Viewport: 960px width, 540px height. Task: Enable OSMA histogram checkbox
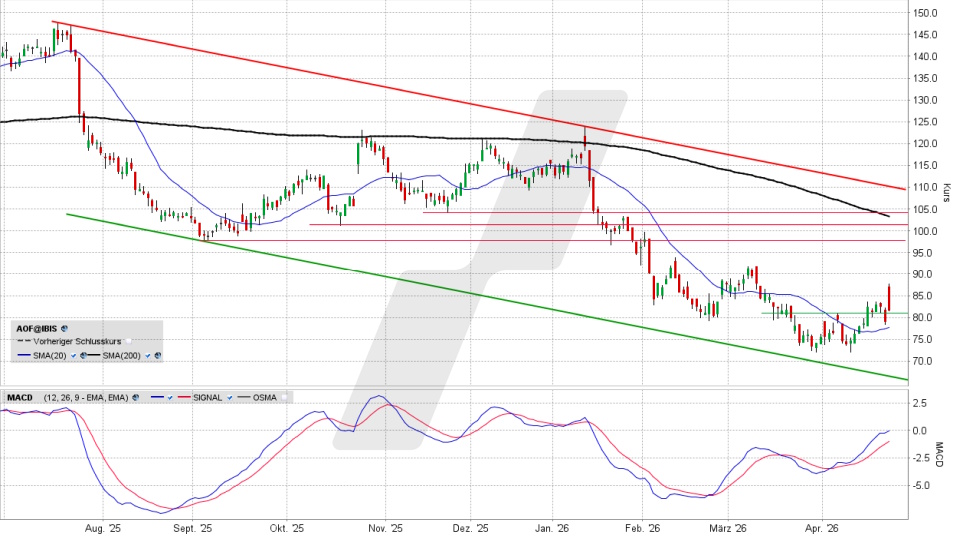pos(284,397)
